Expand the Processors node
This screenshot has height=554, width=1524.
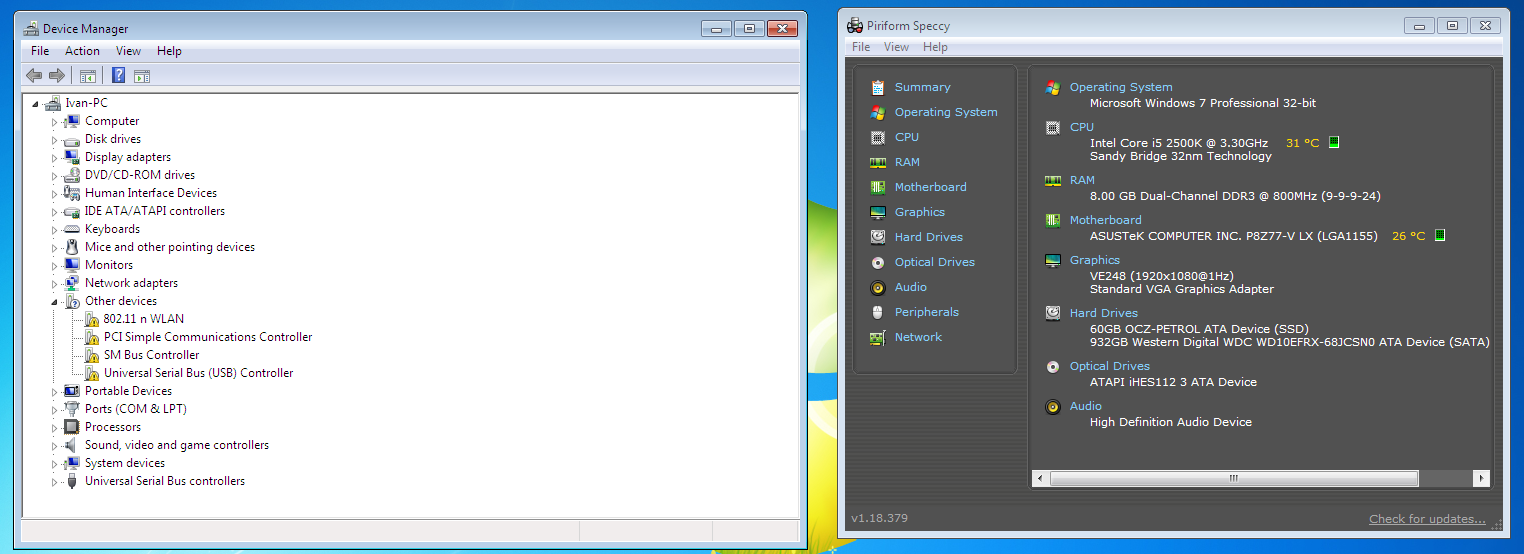55,427
